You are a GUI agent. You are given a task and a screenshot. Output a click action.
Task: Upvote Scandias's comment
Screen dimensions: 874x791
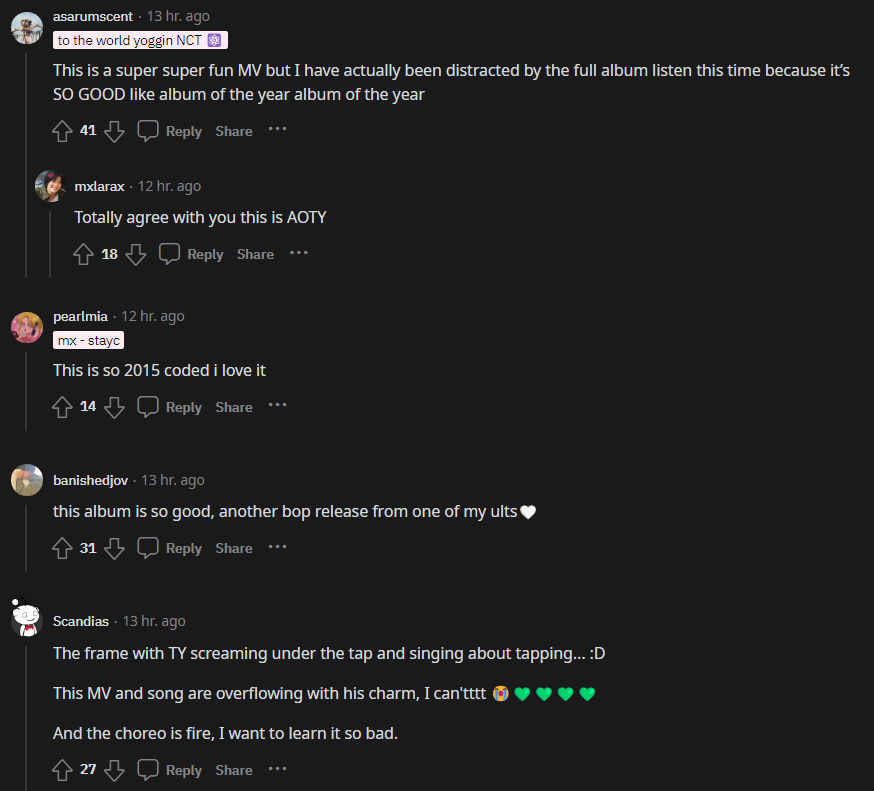63,770
